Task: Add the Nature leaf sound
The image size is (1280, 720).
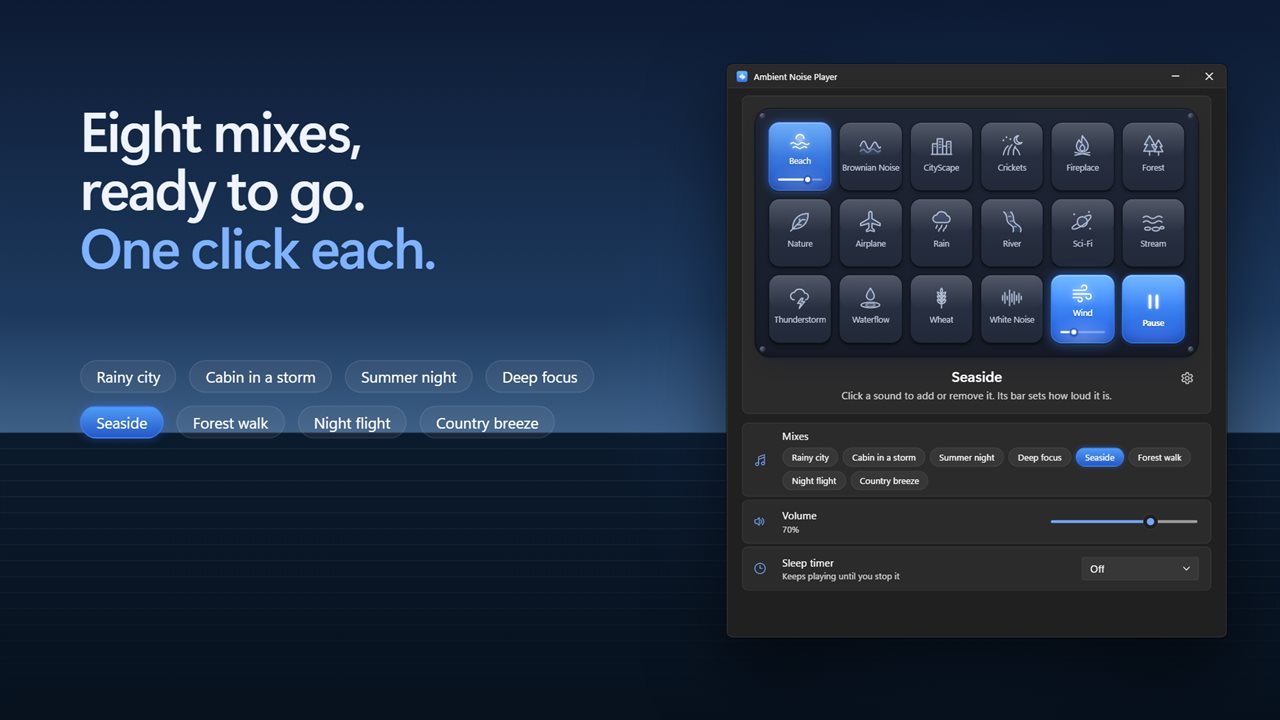Action: (x=800, y=232)
